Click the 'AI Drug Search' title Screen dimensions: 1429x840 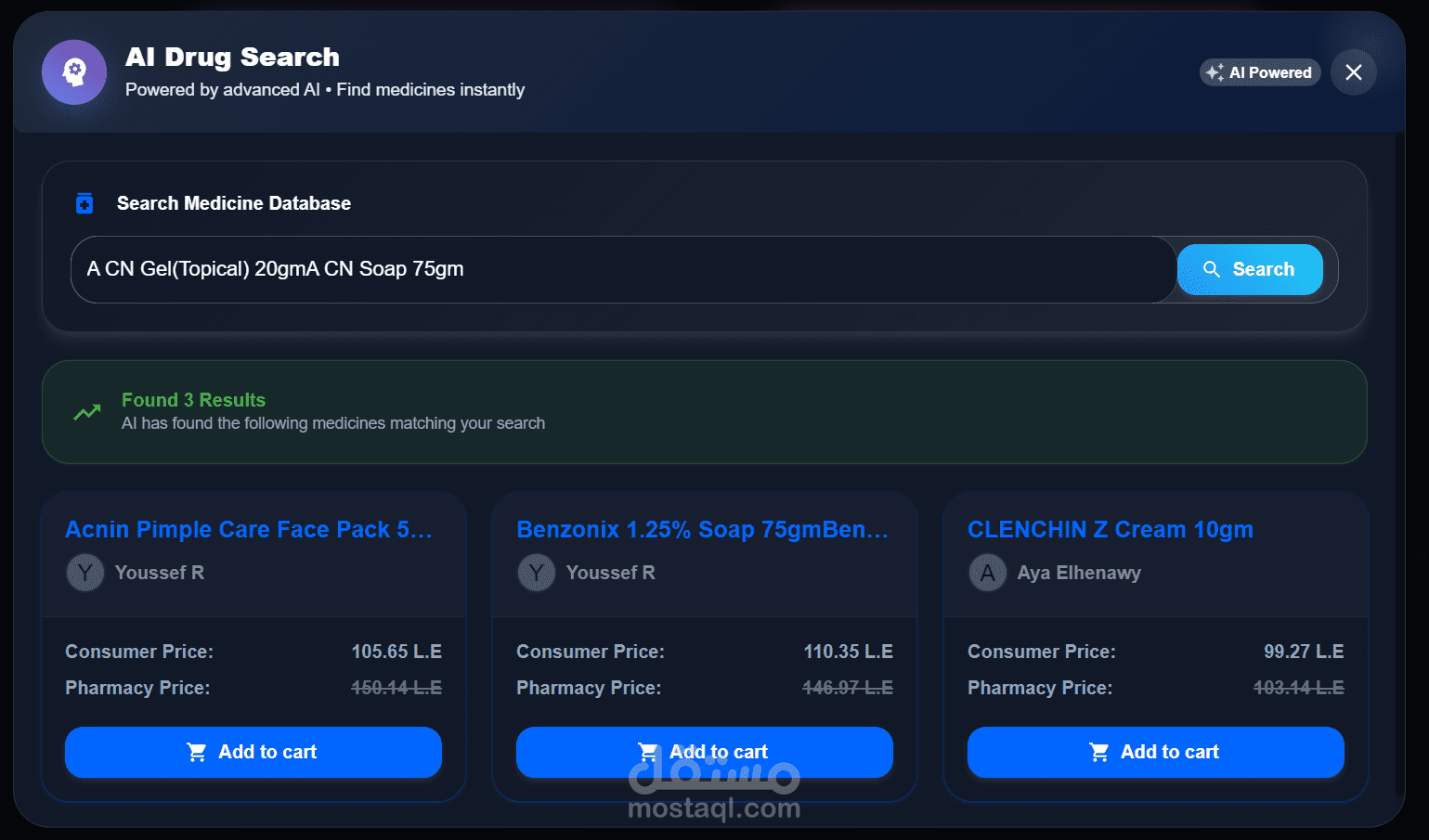(x=232, y=57)
